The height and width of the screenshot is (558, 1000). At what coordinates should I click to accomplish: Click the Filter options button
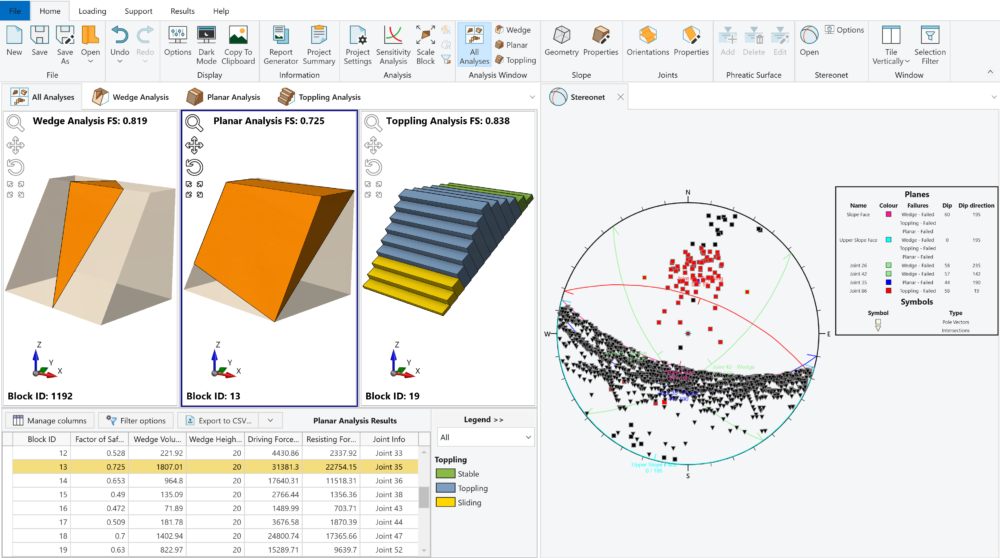135,421
